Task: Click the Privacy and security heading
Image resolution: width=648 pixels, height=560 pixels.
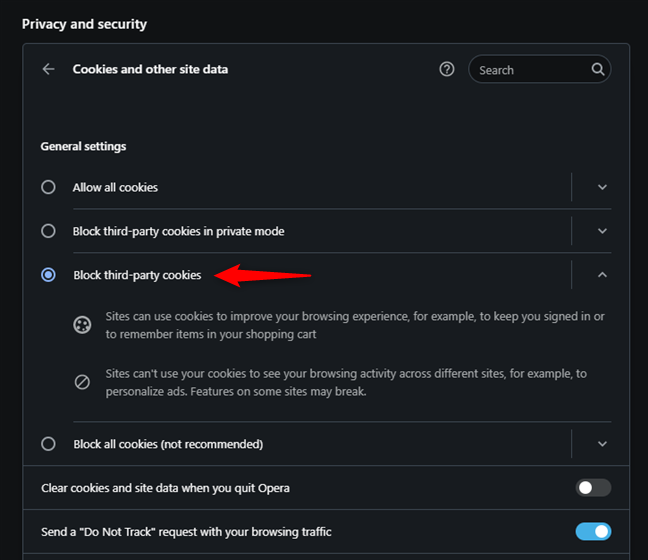Action: [x=84, y=24]
